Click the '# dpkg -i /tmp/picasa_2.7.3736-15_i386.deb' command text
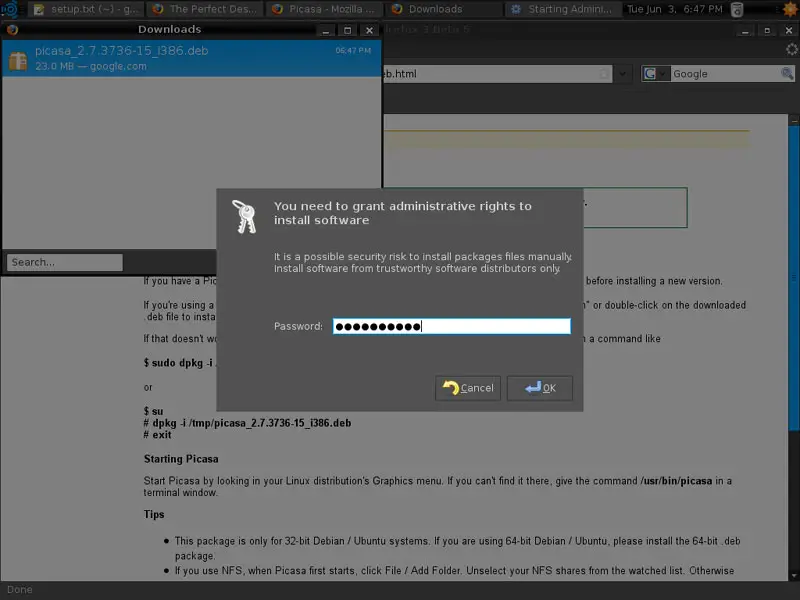 click(247, 423)
